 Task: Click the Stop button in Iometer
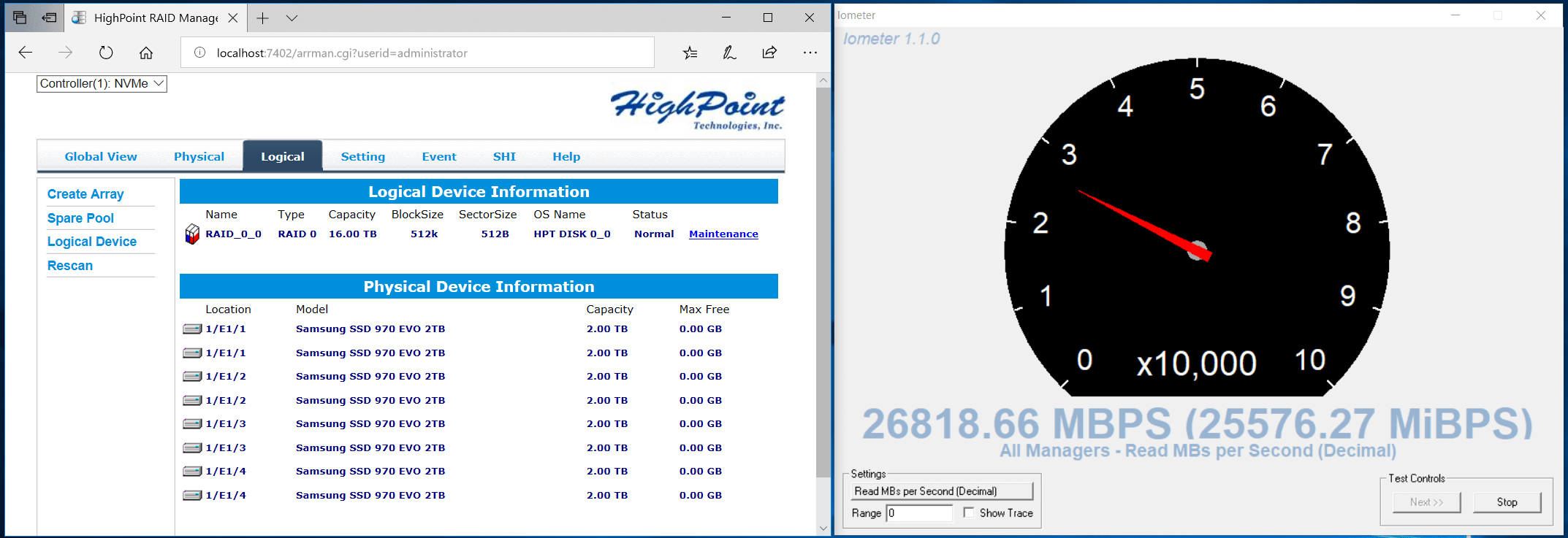tap(1507, 502)
